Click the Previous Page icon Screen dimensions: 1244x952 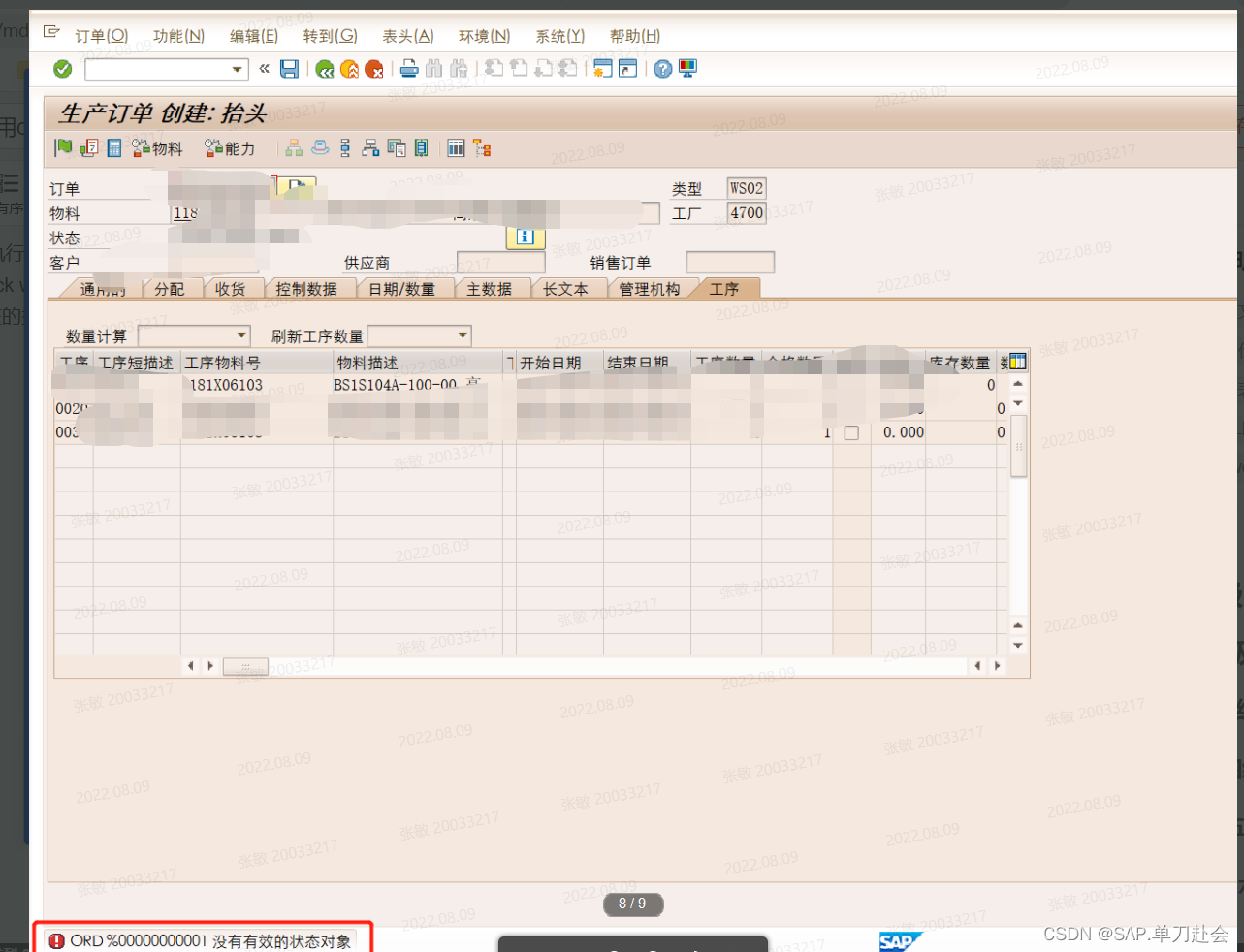tap(519, 69)
